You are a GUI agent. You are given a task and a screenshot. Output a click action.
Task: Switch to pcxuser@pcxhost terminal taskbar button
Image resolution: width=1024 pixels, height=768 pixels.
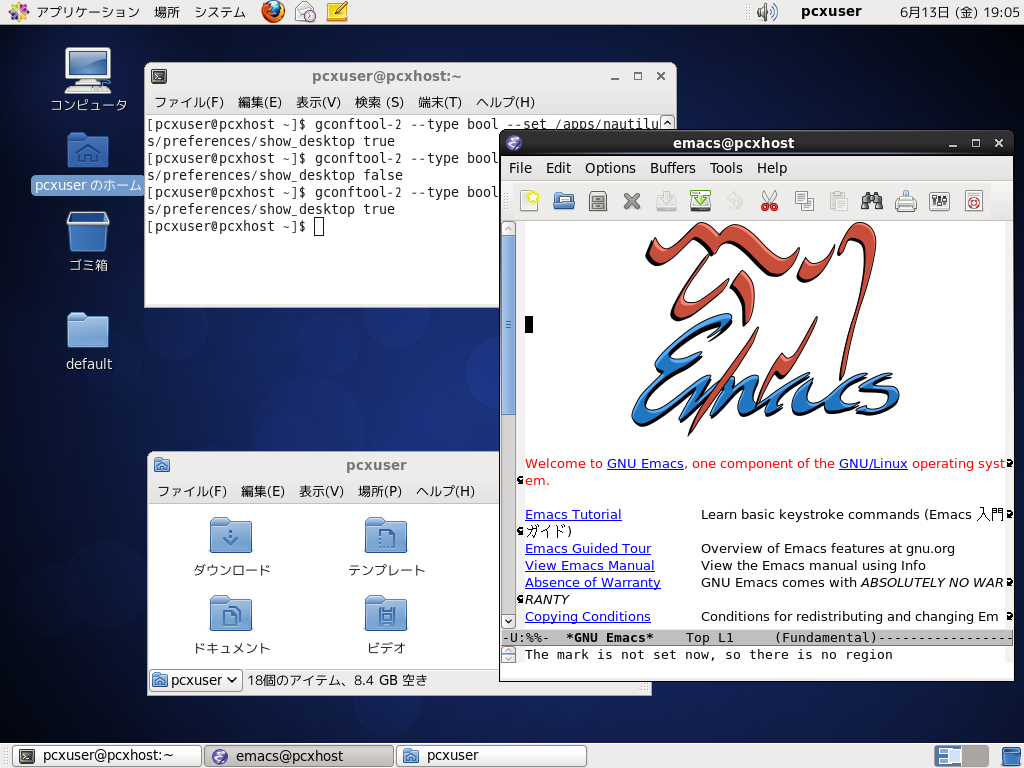[107, 756]
